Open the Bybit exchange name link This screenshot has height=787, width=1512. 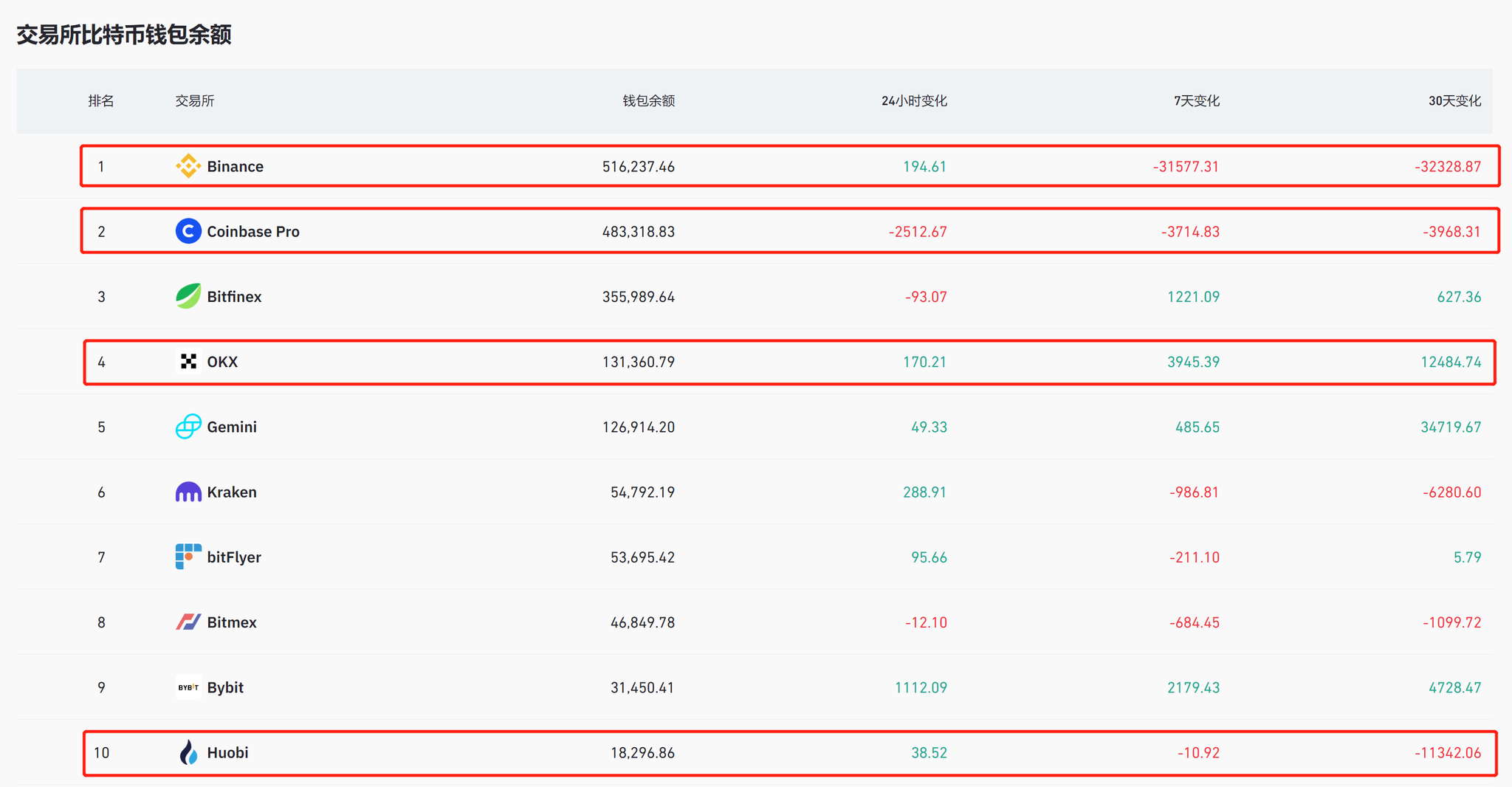[225, 687]
